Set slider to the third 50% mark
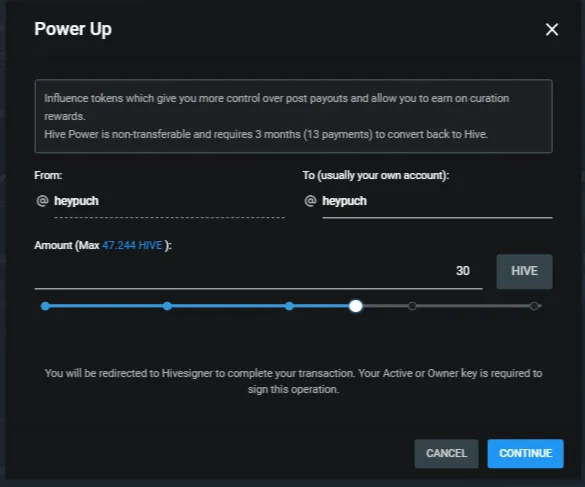This screenshot has width=585, height=487. click(289, 306)
